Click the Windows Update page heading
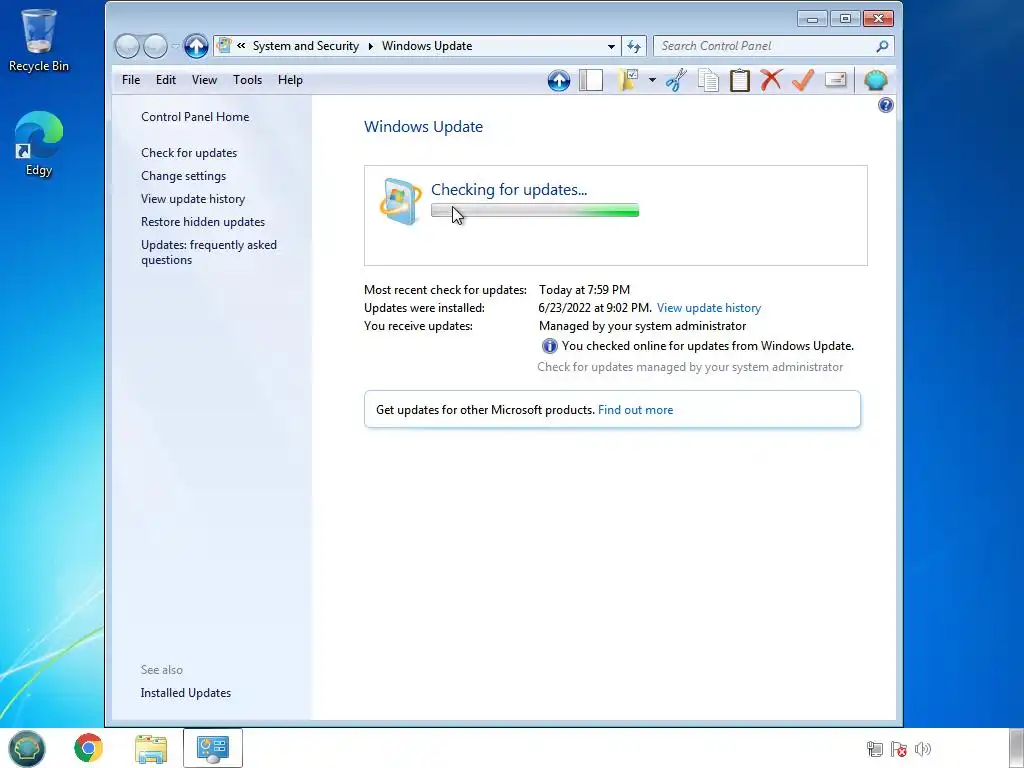 [423, 127]
